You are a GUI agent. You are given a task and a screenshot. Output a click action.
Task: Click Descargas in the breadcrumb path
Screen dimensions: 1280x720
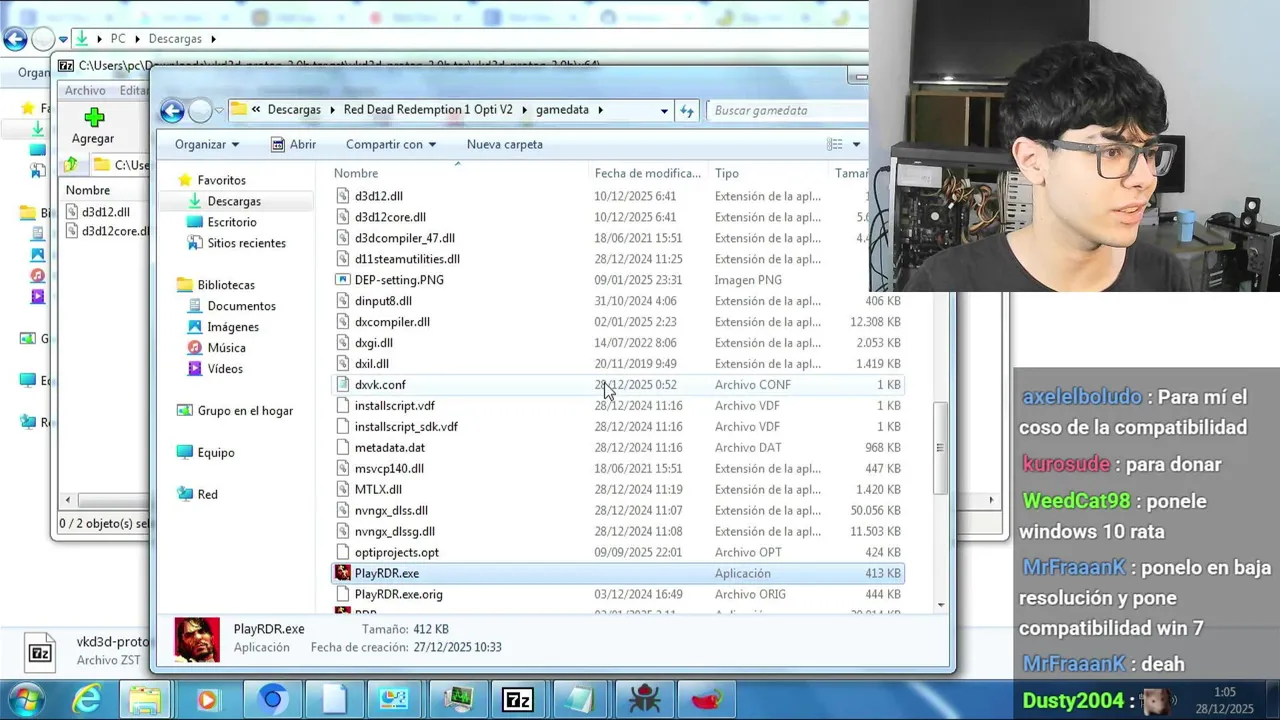pyautogui.click(x=294, y=110)
